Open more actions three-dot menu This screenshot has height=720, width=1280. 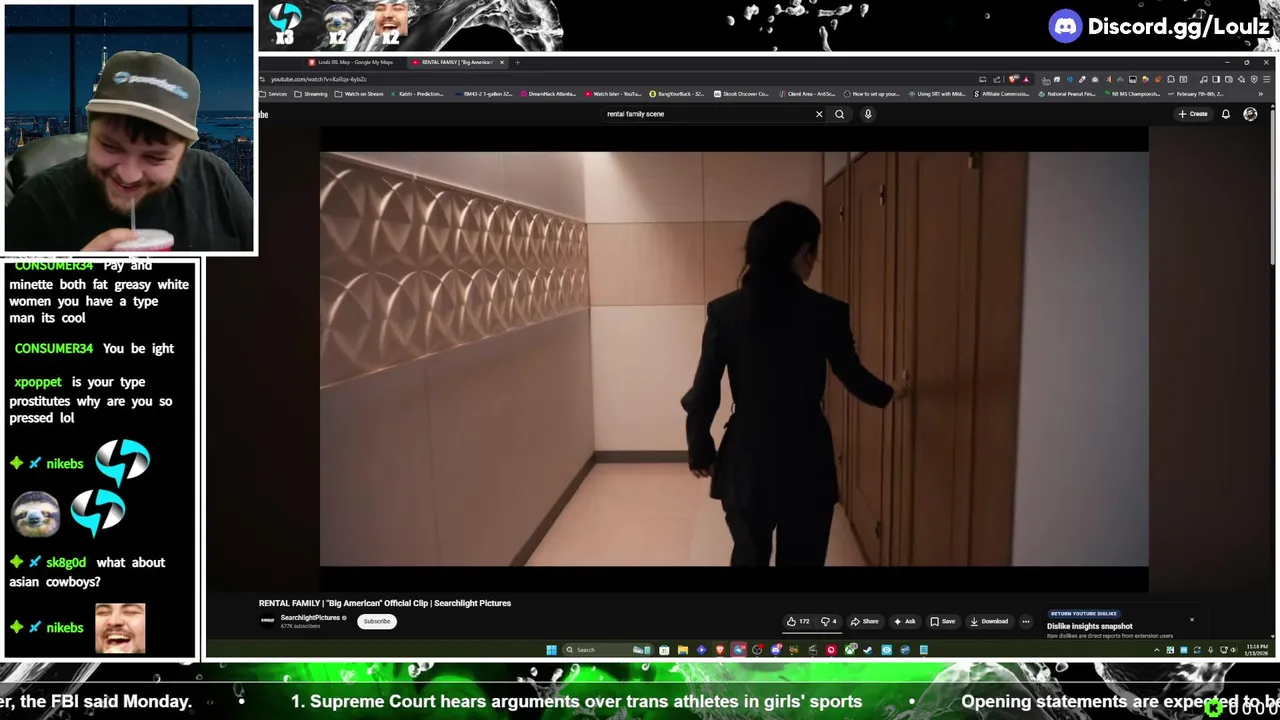pos(1025,621)
